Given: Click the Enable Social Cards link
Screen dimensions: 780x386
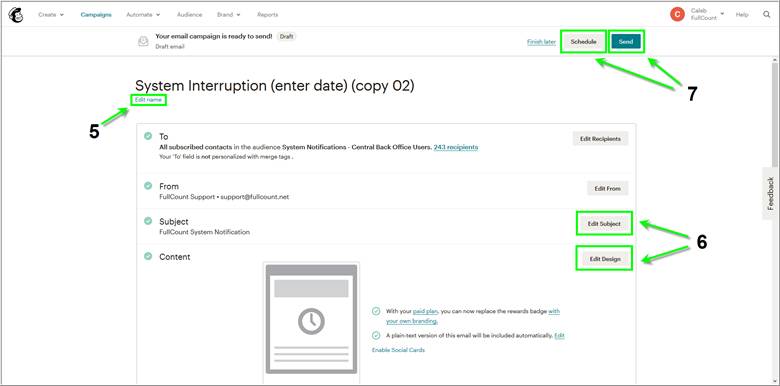Looking at the screenshot, I should coord(398,350).
